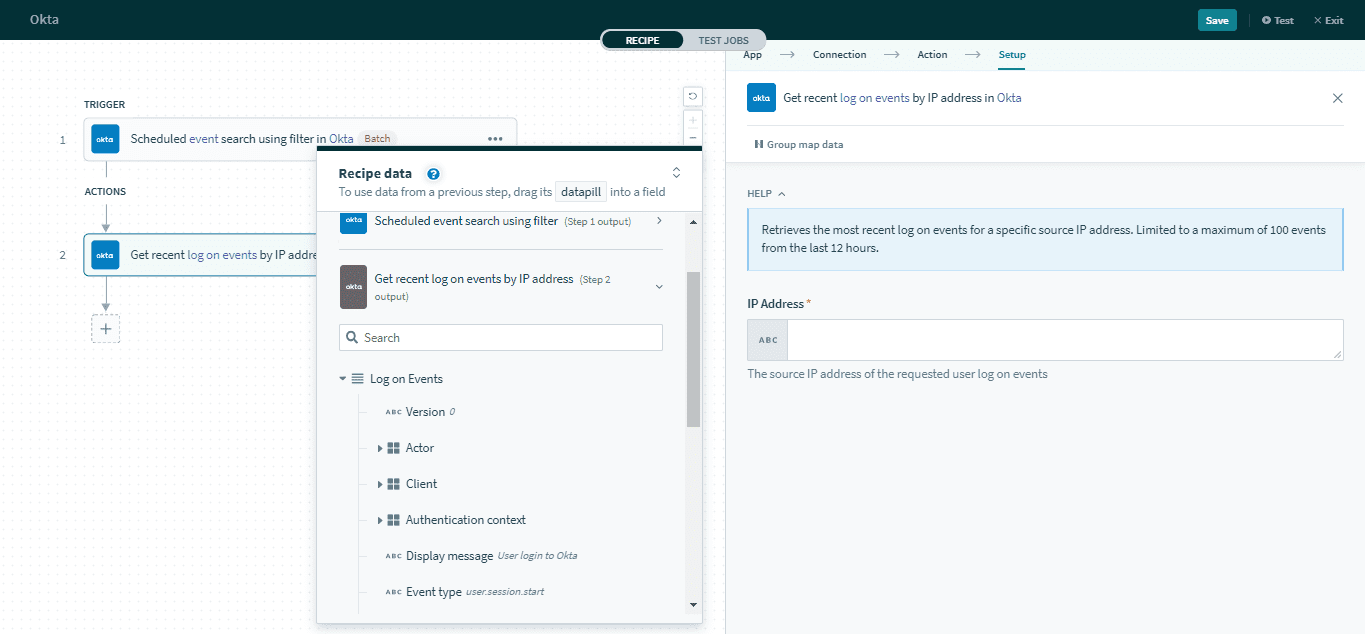Open the three-dot menu on the trigger step

[x=495, y=139]
